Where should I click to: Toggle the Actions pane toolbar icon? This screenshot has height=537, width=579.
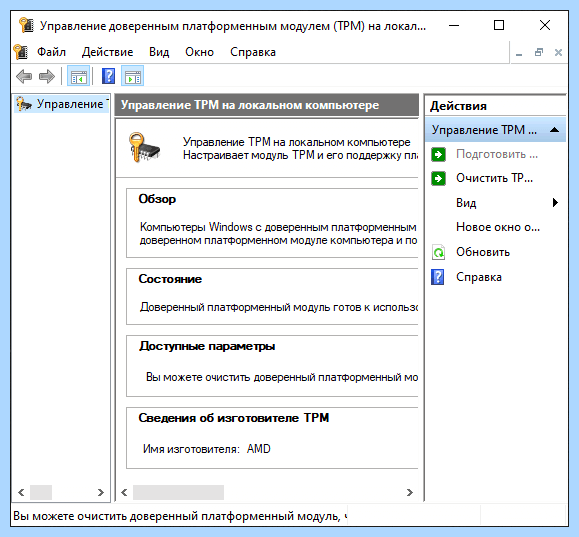click(x=133, y=76)
